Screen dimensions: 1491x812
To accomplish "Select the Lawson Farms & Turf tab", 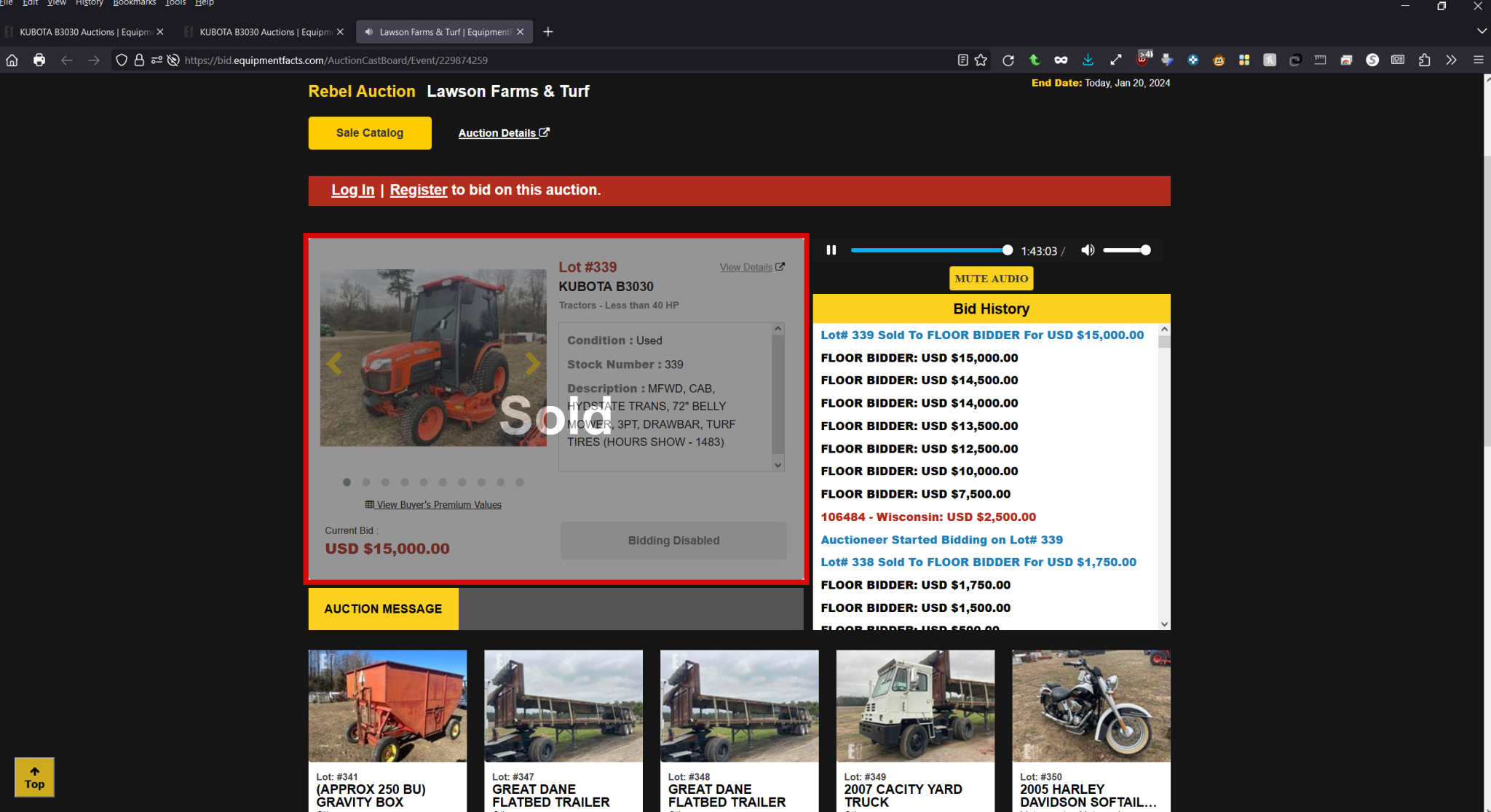I will 445,32.
